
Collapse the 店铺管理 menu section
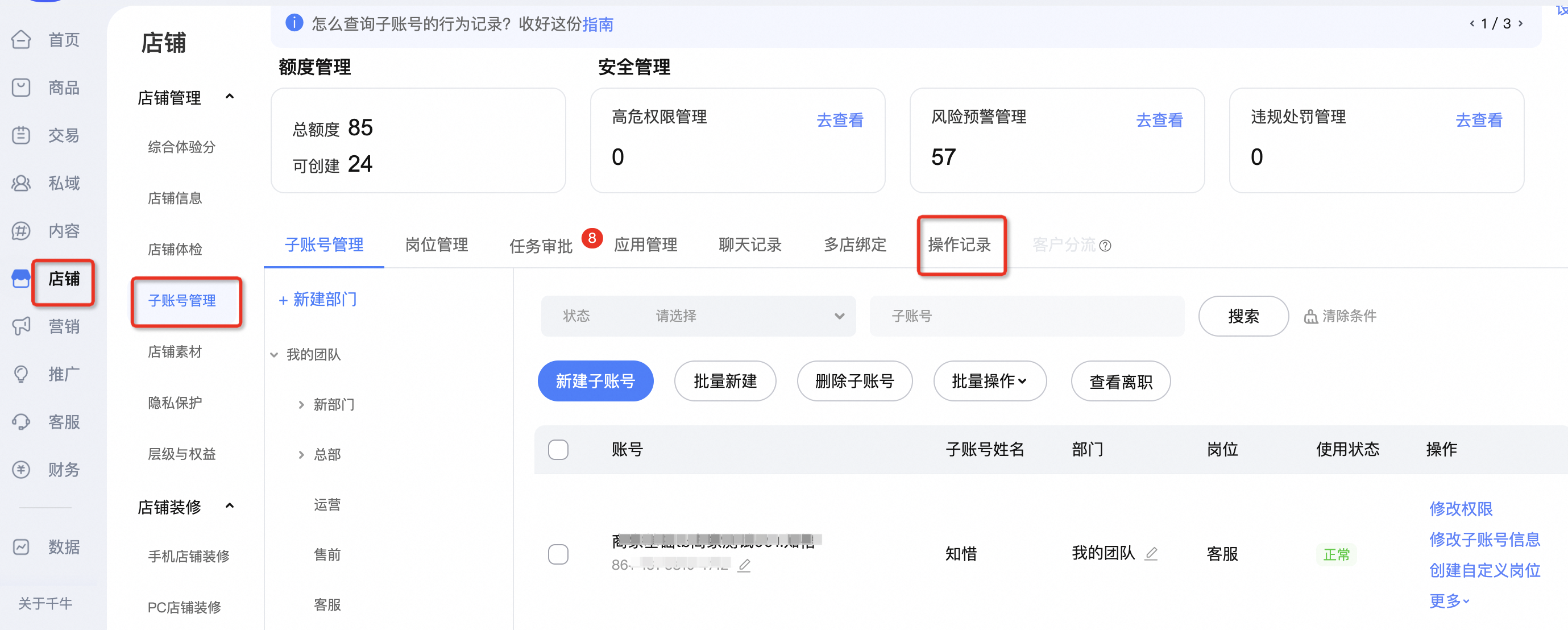tap(230, 97)
